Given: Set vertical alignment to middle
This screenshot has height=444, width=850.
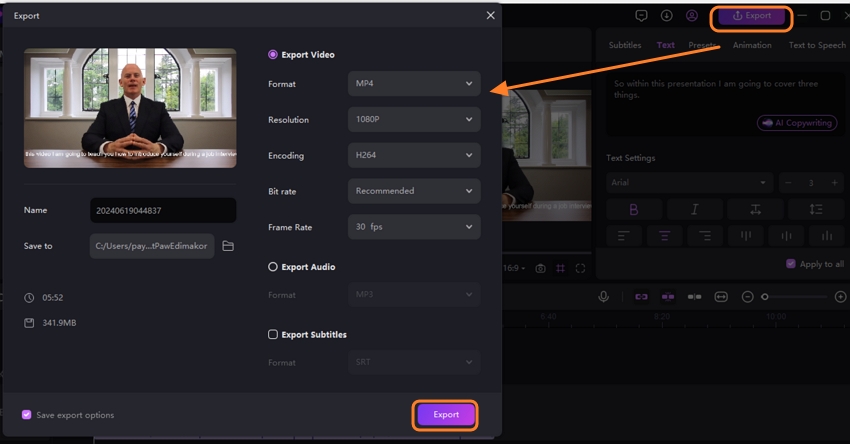Looking at the screenshot, I should 786,236.
